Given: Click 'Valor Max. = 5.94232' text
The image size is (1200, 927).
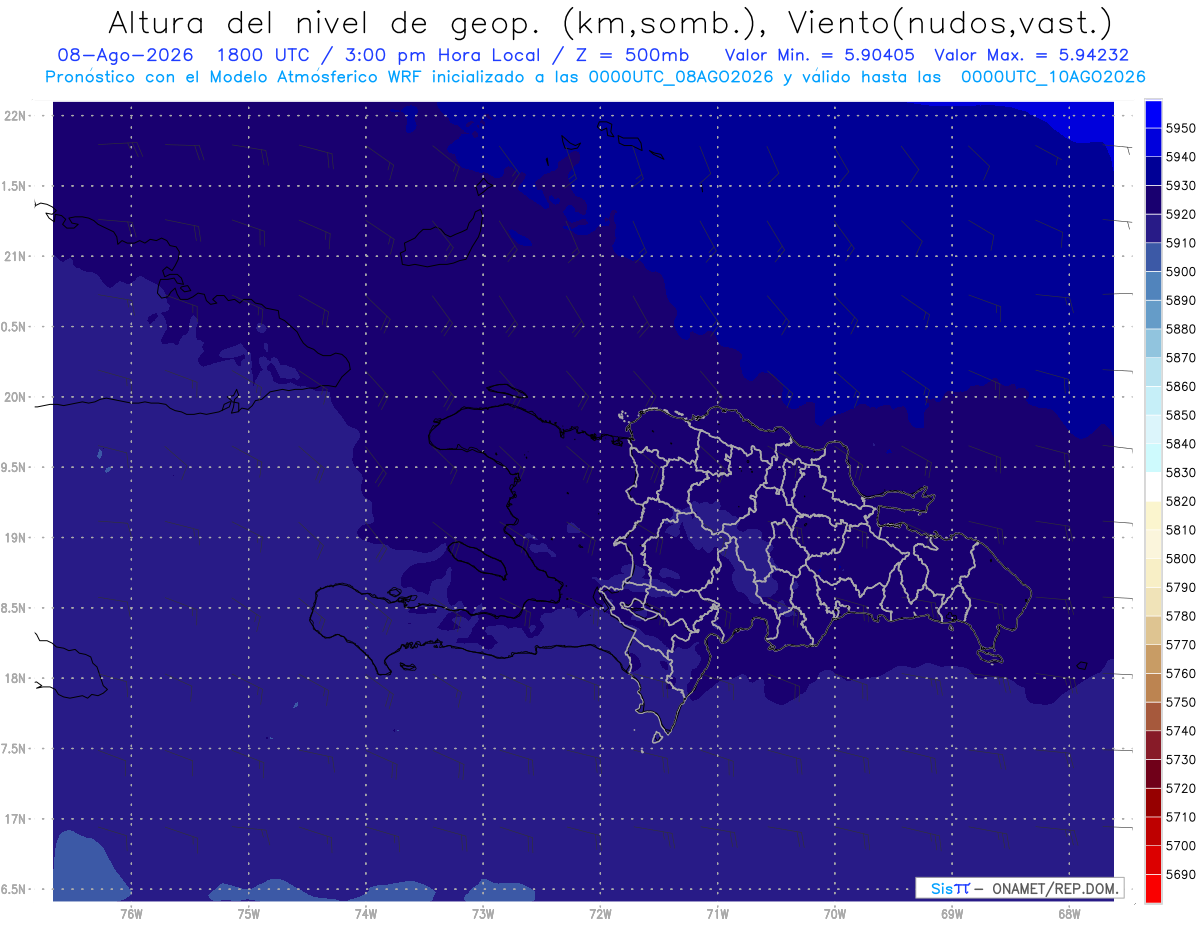Looking at the screenshot, I should point(1032,55).
